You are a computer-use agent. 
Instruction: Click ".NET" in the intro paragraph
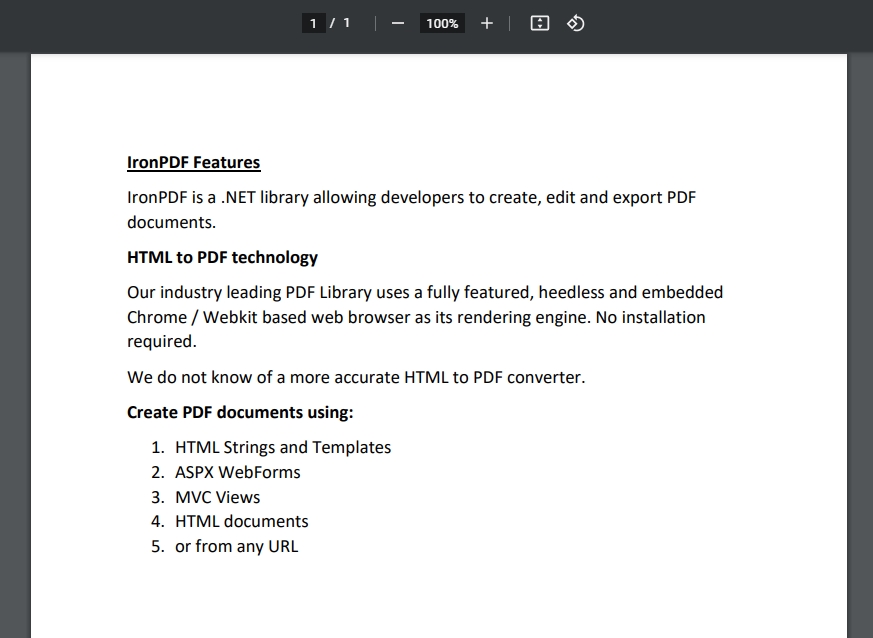[x=238, y=198]
